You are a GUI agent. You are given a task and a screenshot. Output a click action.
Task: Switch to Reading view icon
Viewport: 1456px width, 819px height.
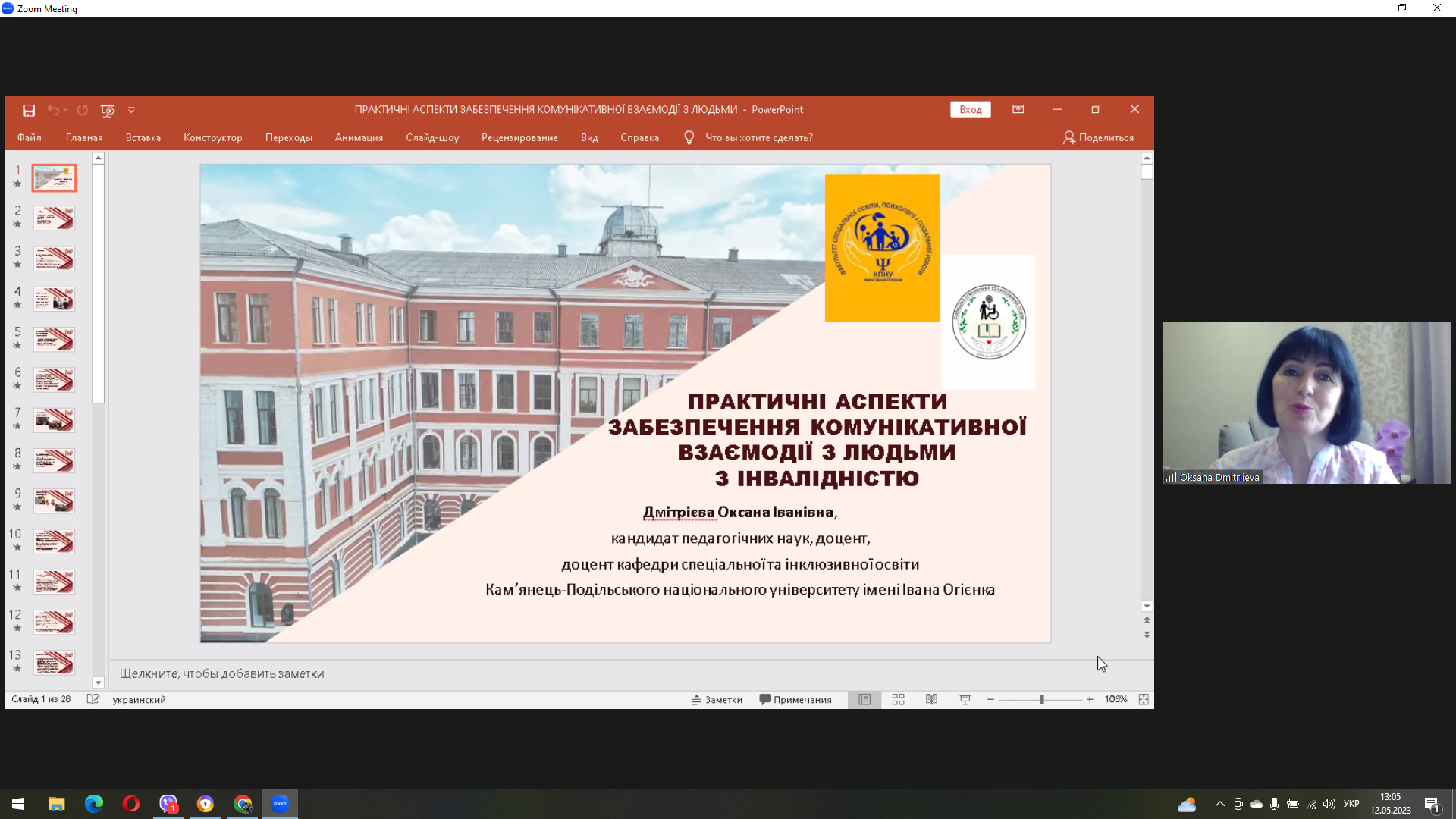coord(931,699)
